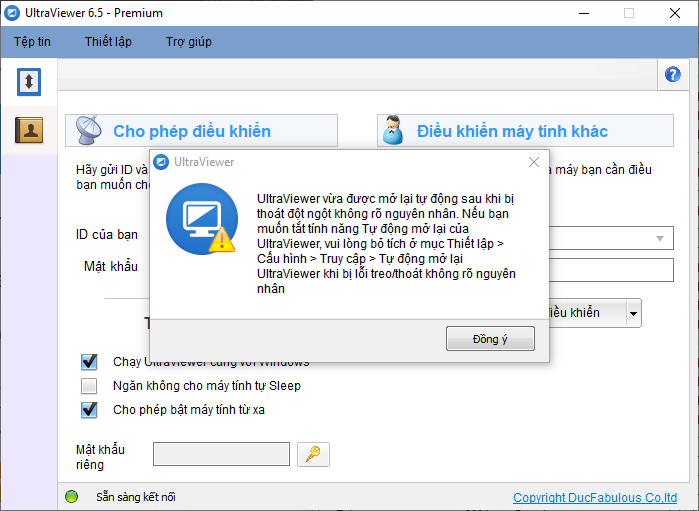Open the Copyright DucFabulous Co.ltd link
This screenshot has height=511, width=699.
[x=595, y=497]
